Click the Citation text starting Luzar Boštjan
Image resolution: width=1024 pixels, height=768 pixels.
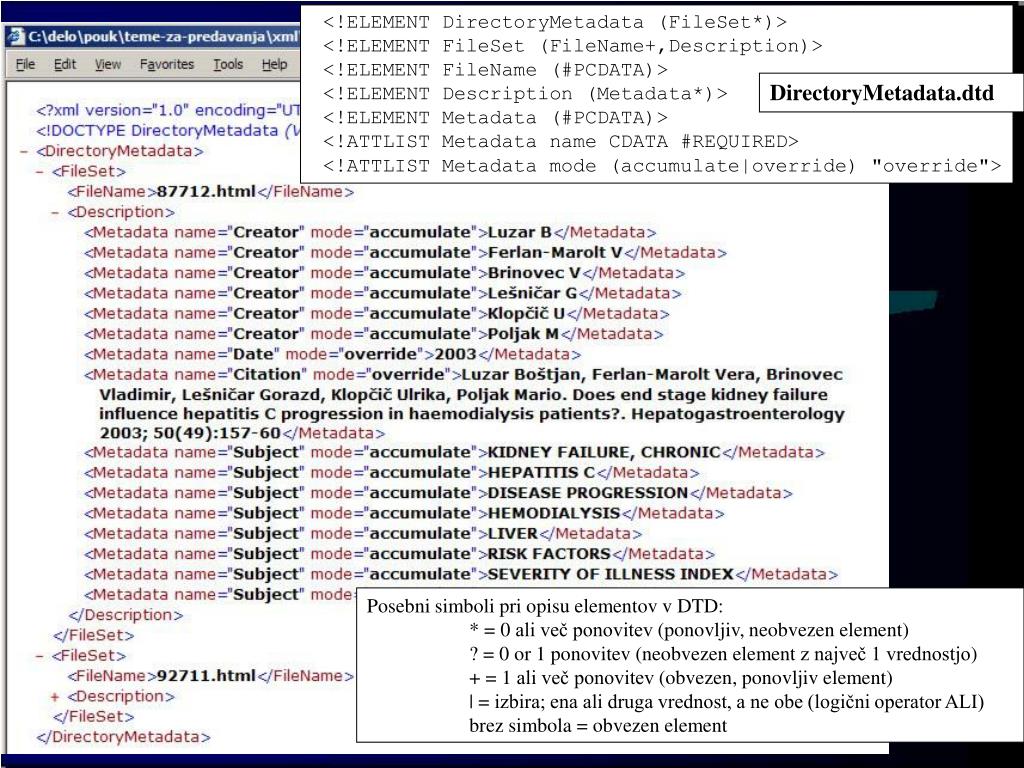coord(472,404)
